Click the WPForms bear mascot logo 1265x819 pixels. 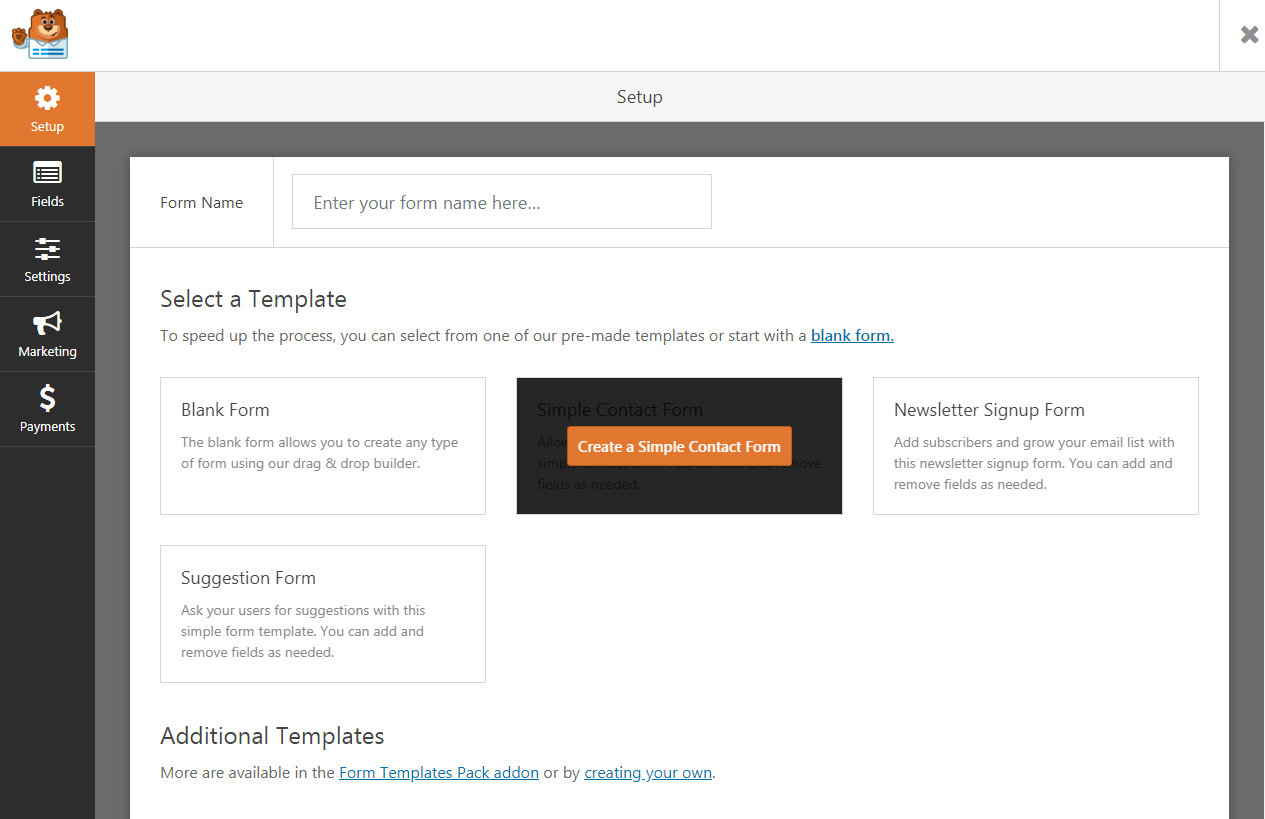[41, 35]
